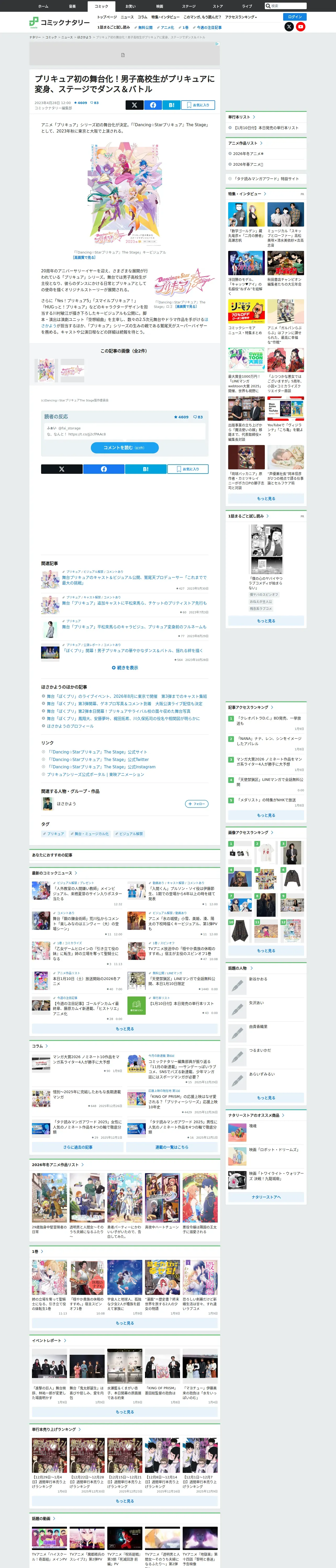Expand the 特集・インタビュー sidebar chevron
Screen dimensions: 336x1568
(265, 194)
